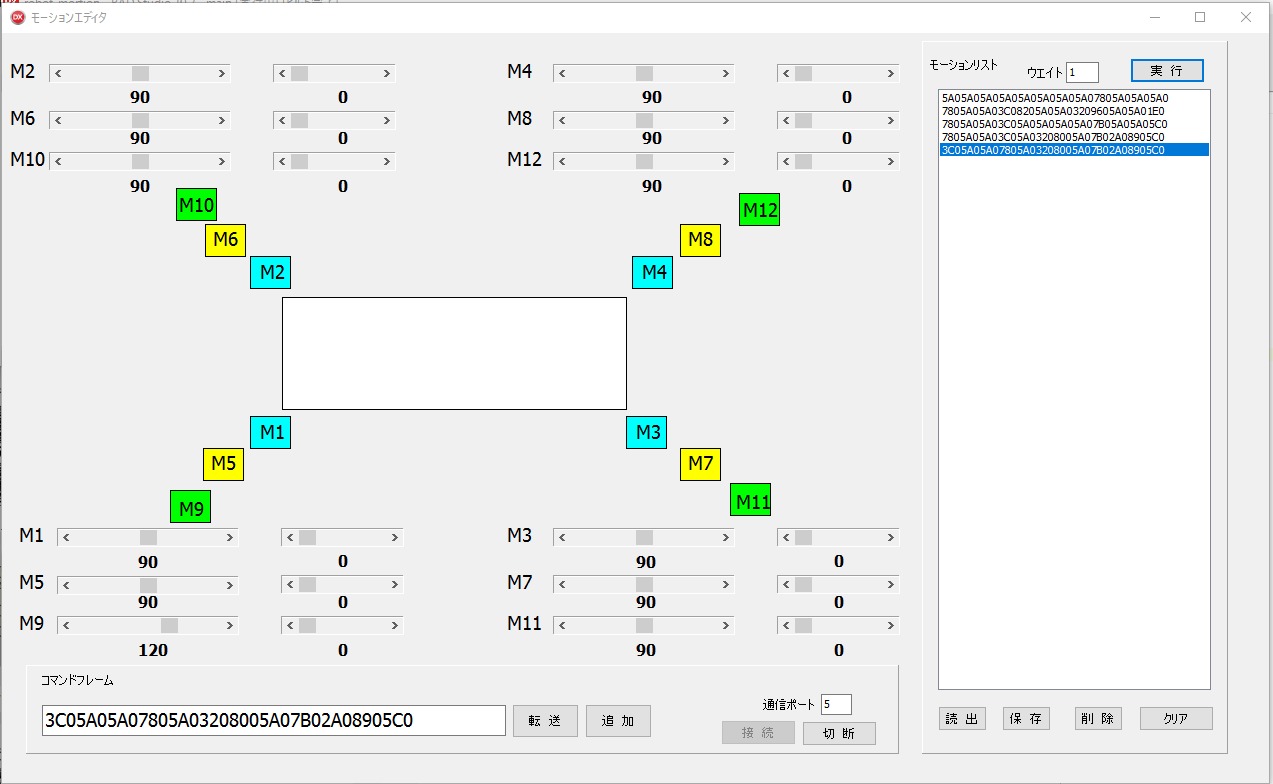
Task: Select the green M12 motor box
Action: point(759,210)
